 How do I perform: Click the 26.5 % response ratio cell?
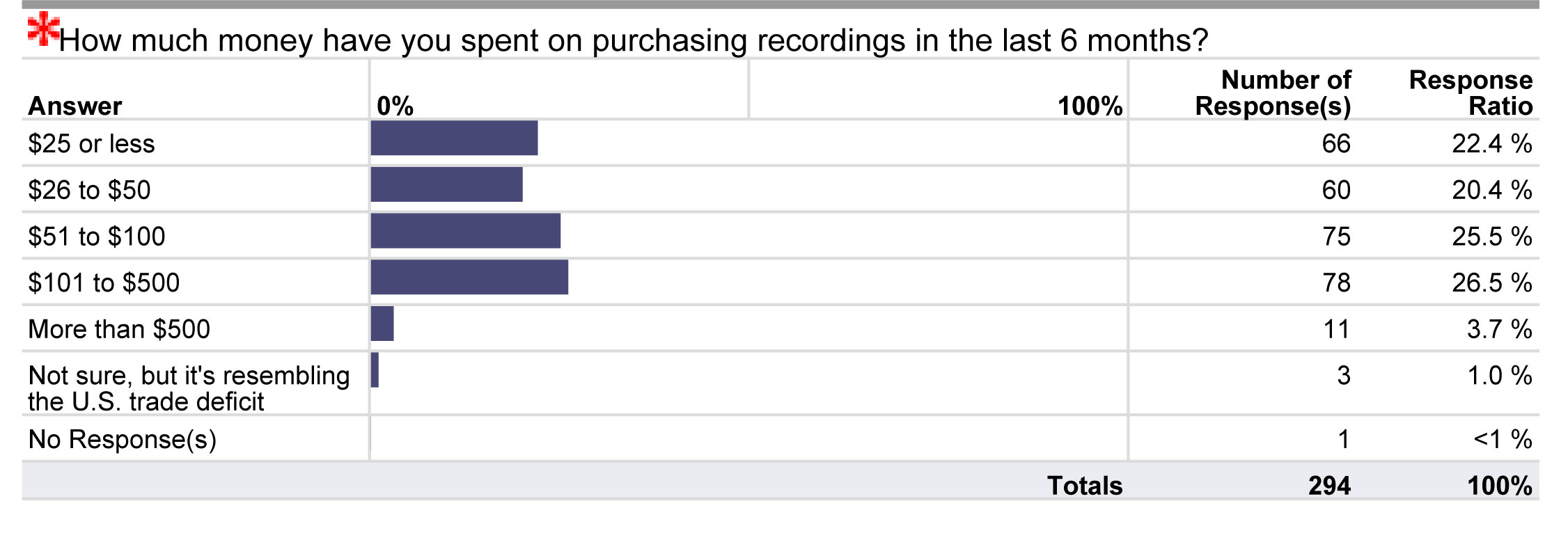point(1492,283)
